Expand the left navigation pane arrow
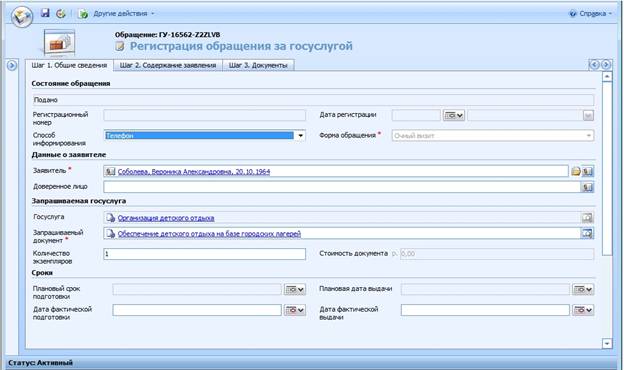This screenshot has width=624, height=370. click(12, 65)
